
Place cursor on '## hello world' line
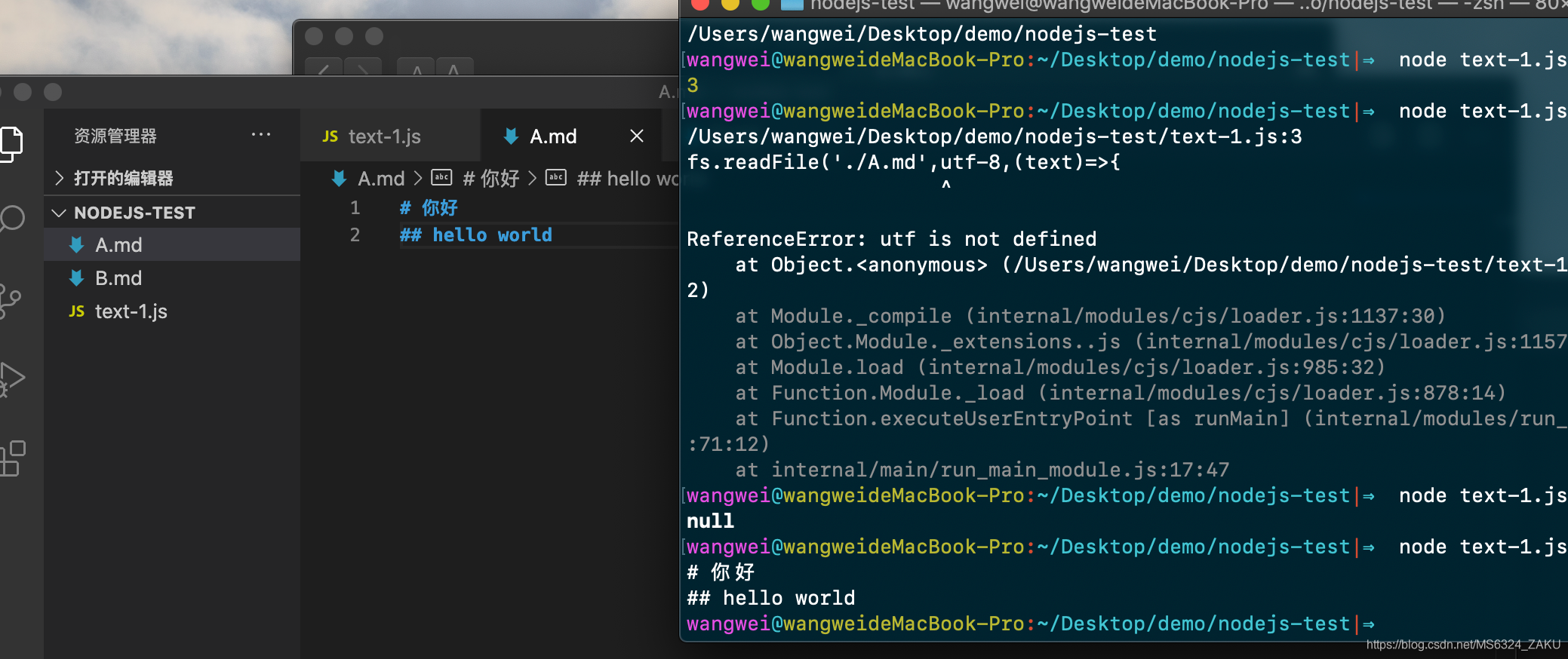point(476,235)
